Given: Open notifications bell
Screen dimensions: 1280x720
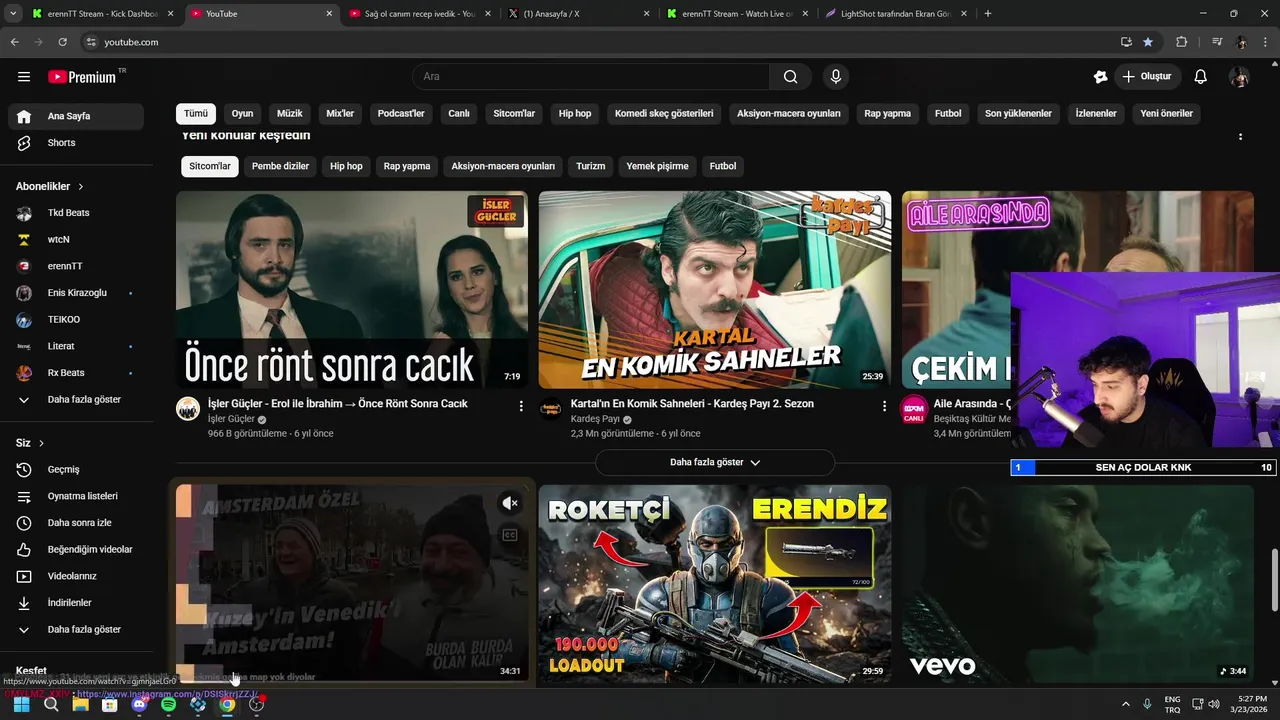Looking at the screenshot, I should pyautogui.click(x=1200, y=76).
